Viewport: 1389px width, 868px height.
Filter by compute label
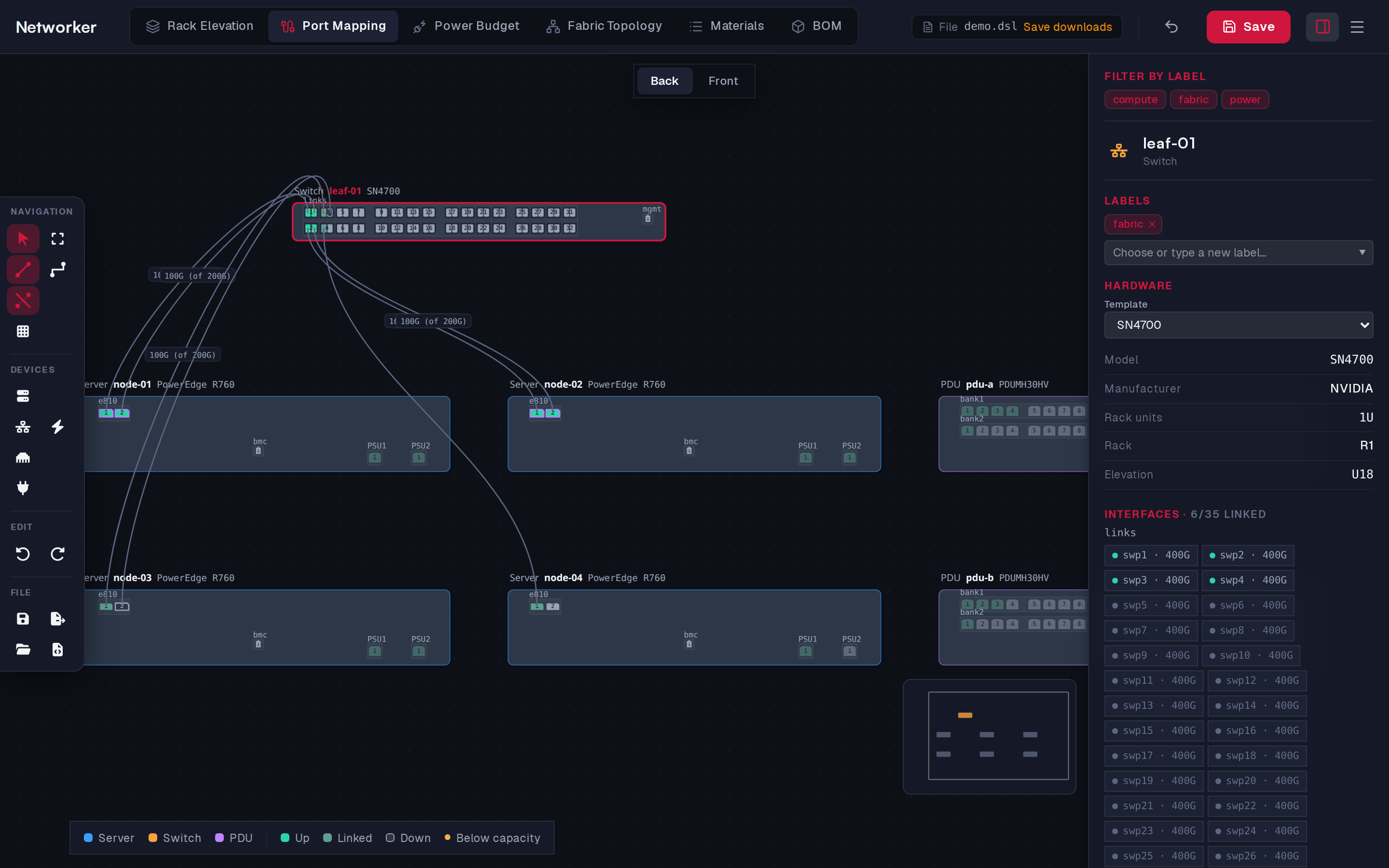(1135, 99)
